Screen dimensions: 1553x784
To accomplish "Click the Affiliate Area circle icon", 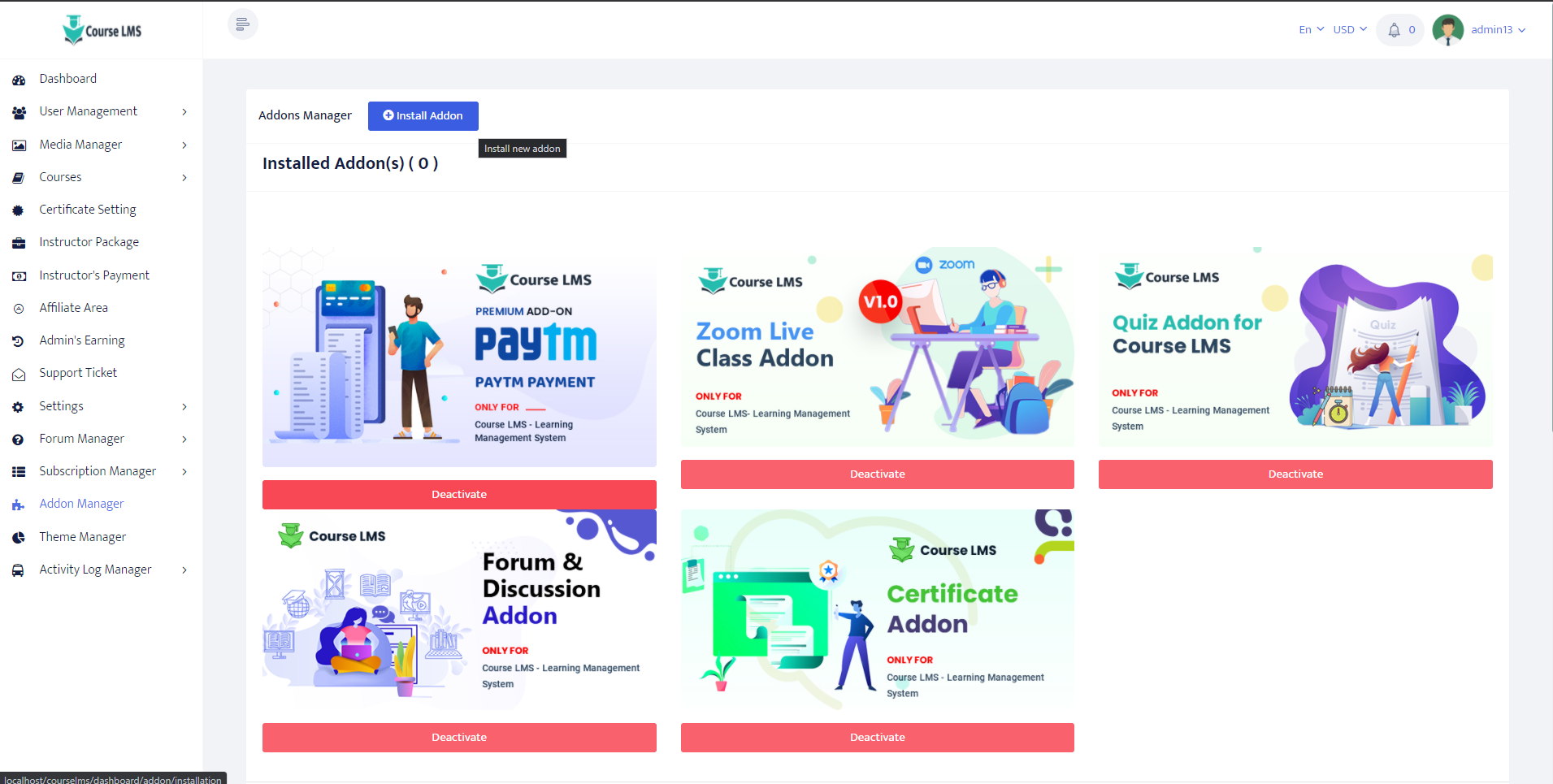I will tap(19, 309).
